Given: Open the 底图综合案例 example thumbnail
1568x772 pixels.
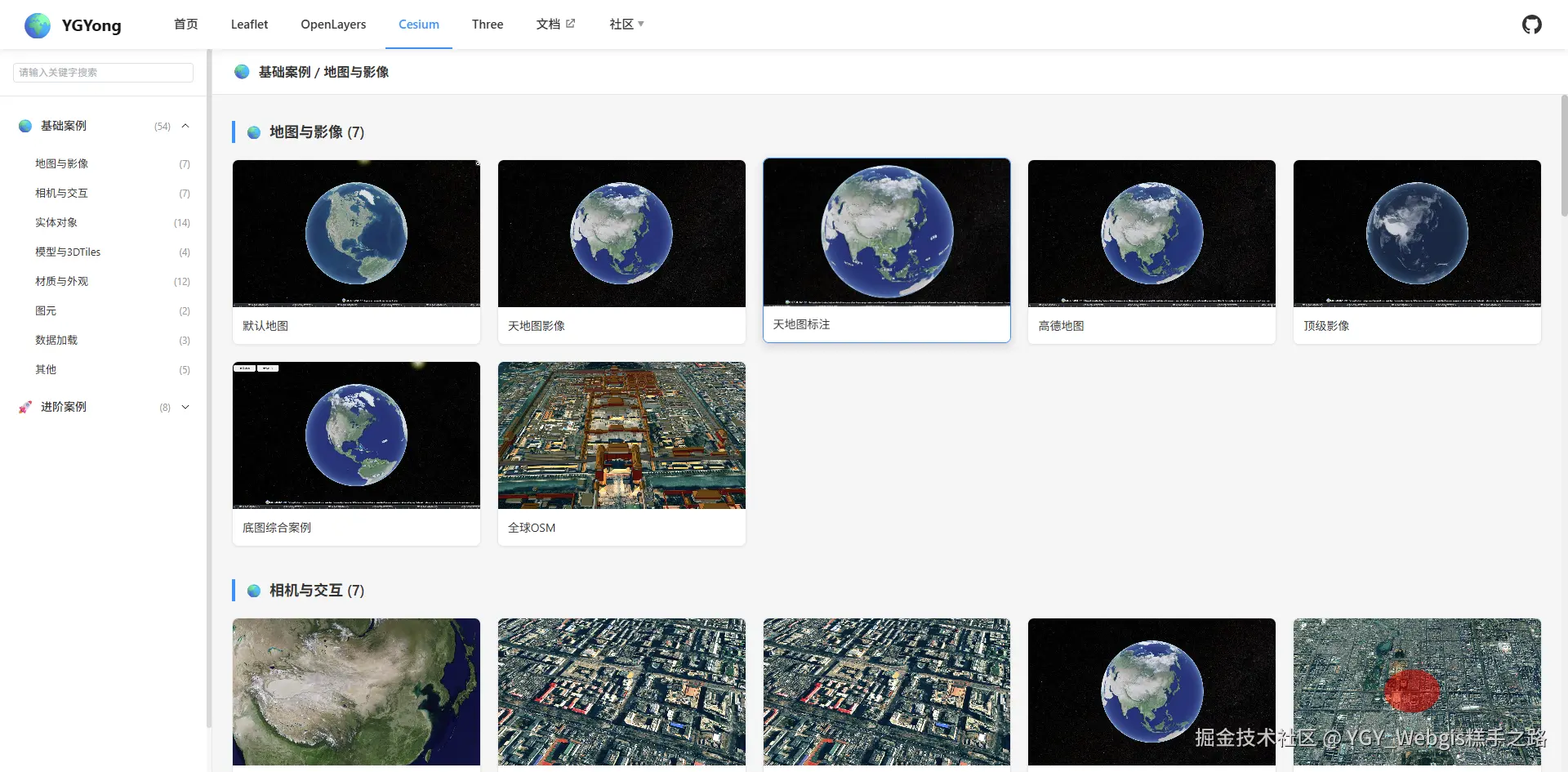Looking at the screenshot, I should click(356, 435).
